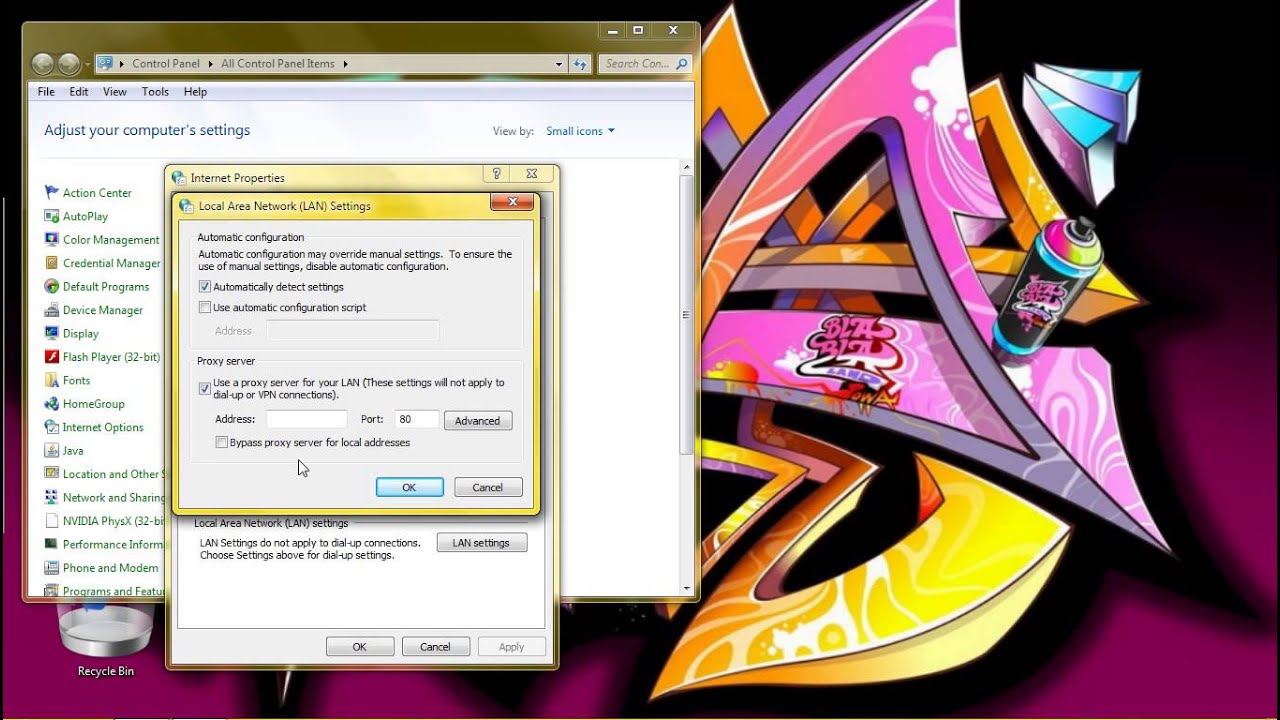Click the refresh icon beside the address bar
This screenshot has height=720, width=1280.
click(580, 64)
